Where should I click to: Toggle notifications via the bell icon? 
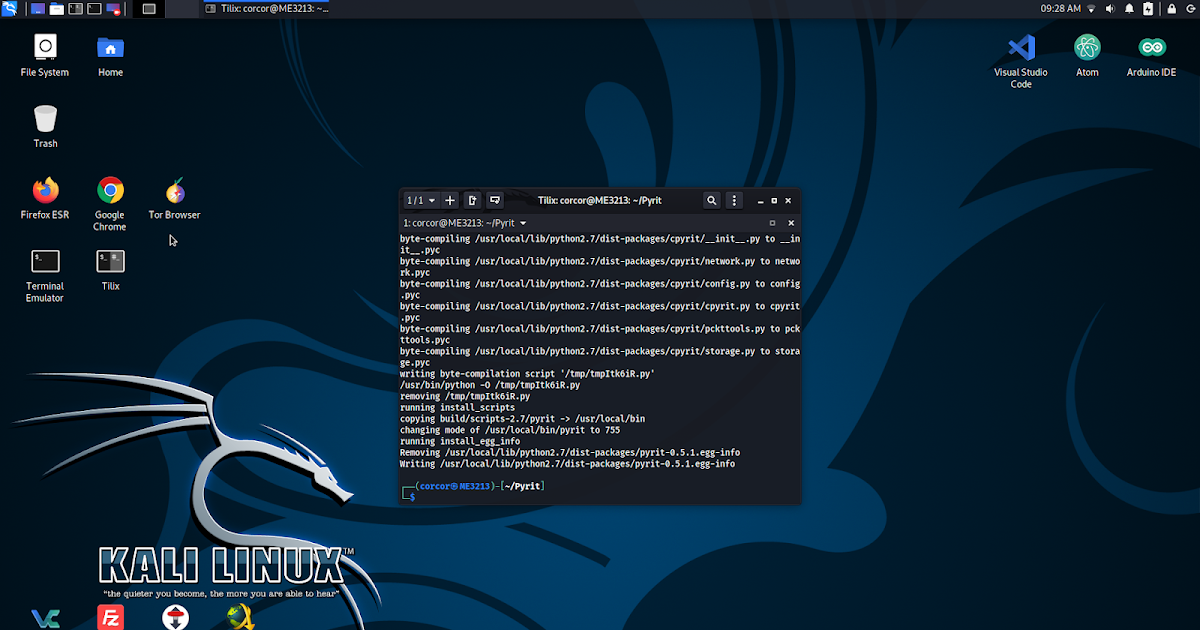point(1130,8)
